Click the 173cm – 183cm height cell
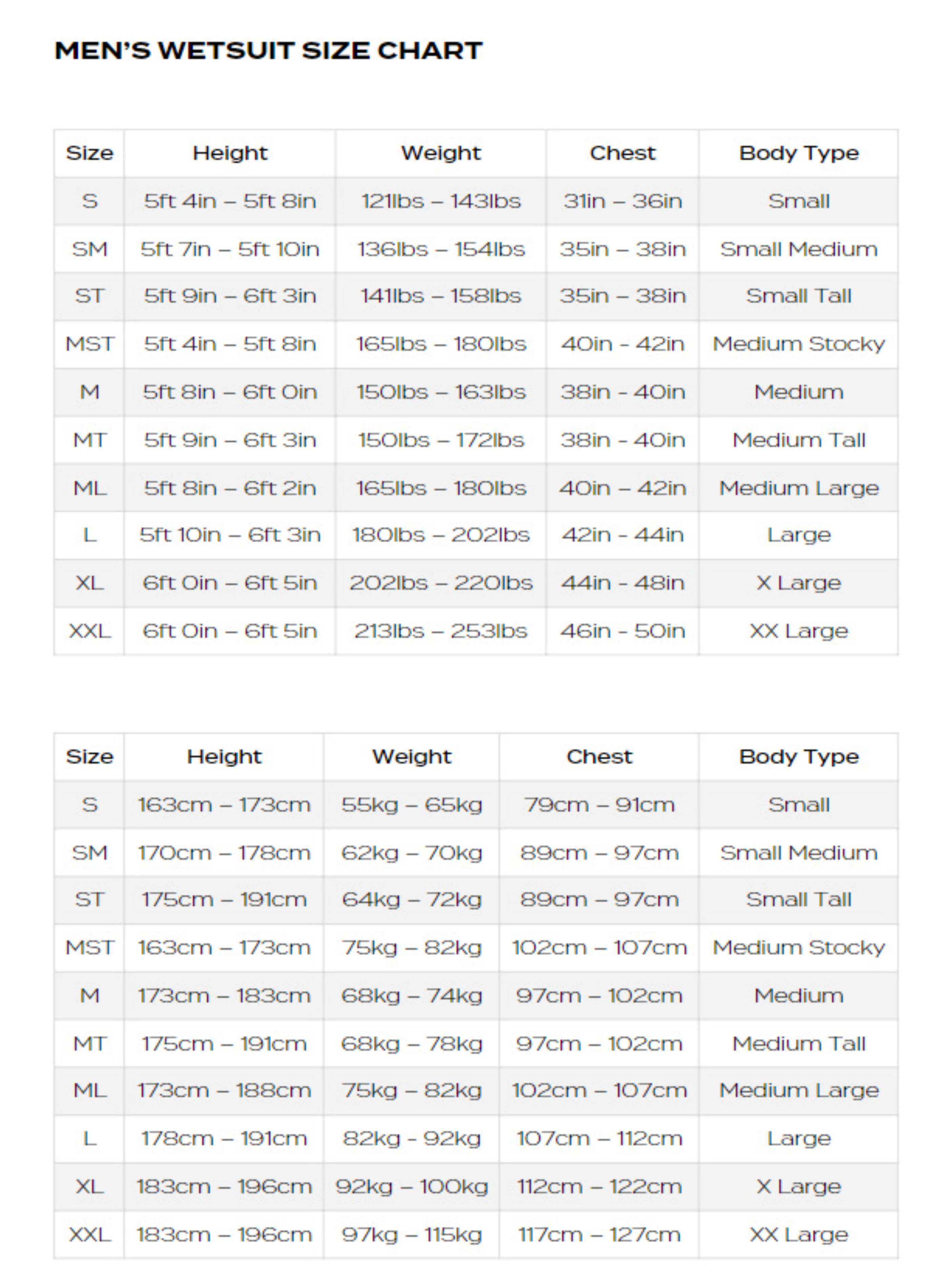The image size is (949, 1288). pos(224,995)
